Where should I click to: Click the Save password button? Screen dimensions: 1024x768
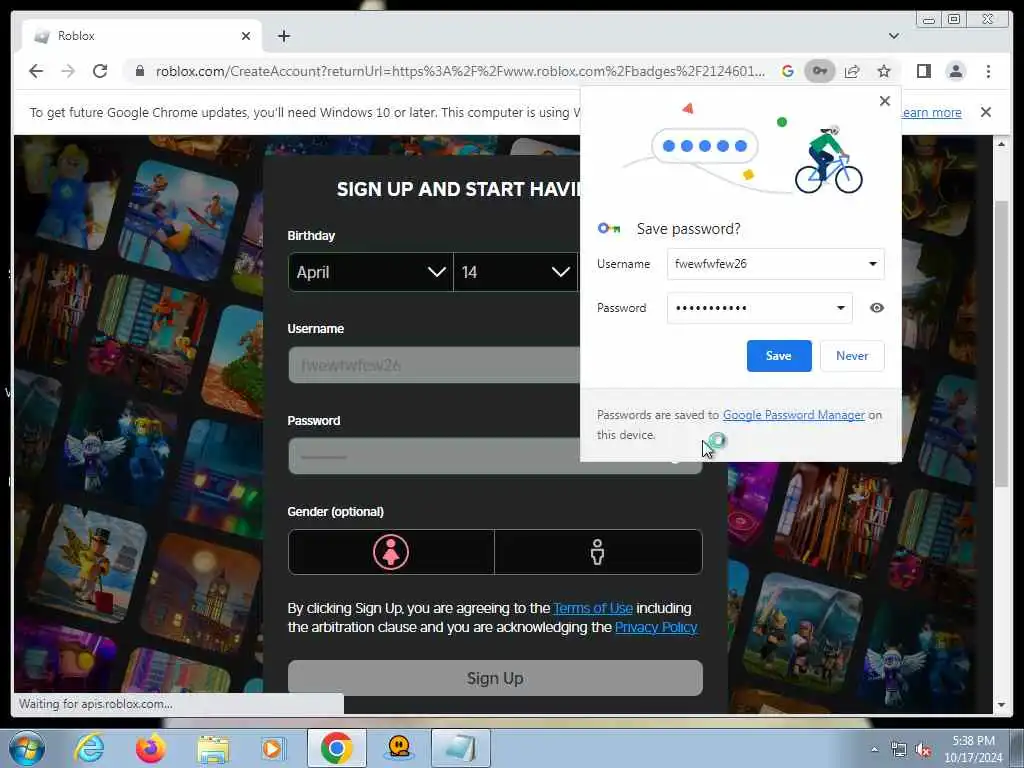pos(779,356)
